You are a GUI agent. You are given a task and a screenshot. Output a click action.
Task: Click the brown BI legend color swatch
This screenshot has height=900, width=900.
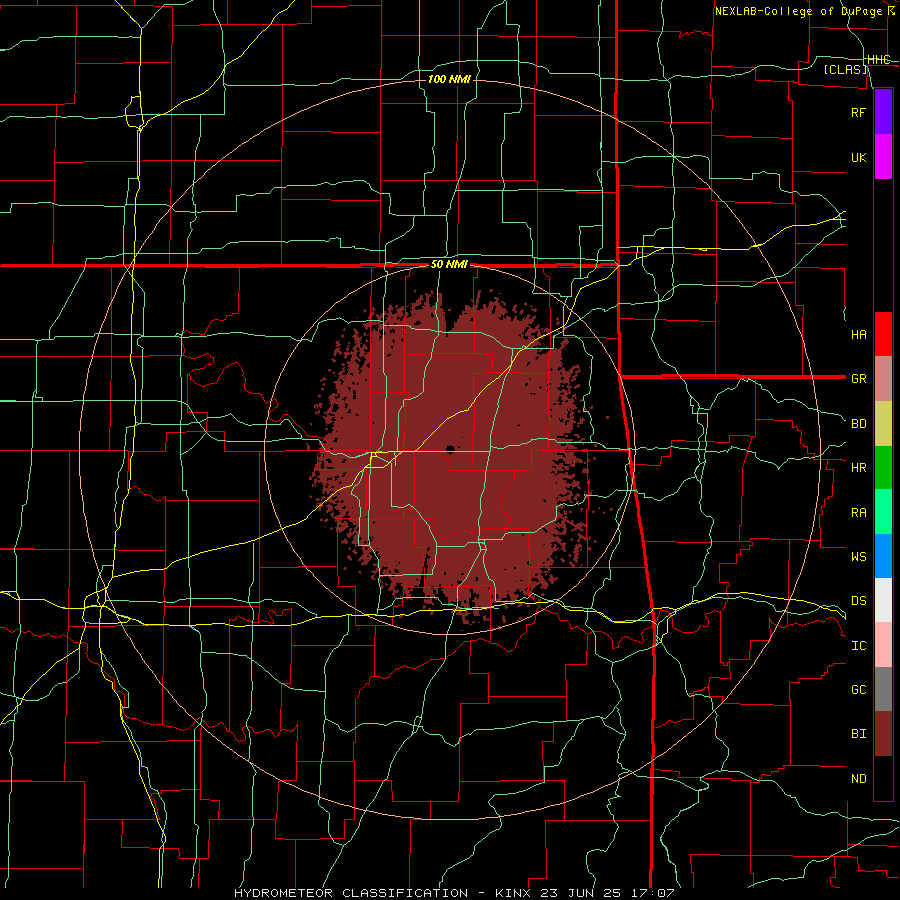pos(883,733)
